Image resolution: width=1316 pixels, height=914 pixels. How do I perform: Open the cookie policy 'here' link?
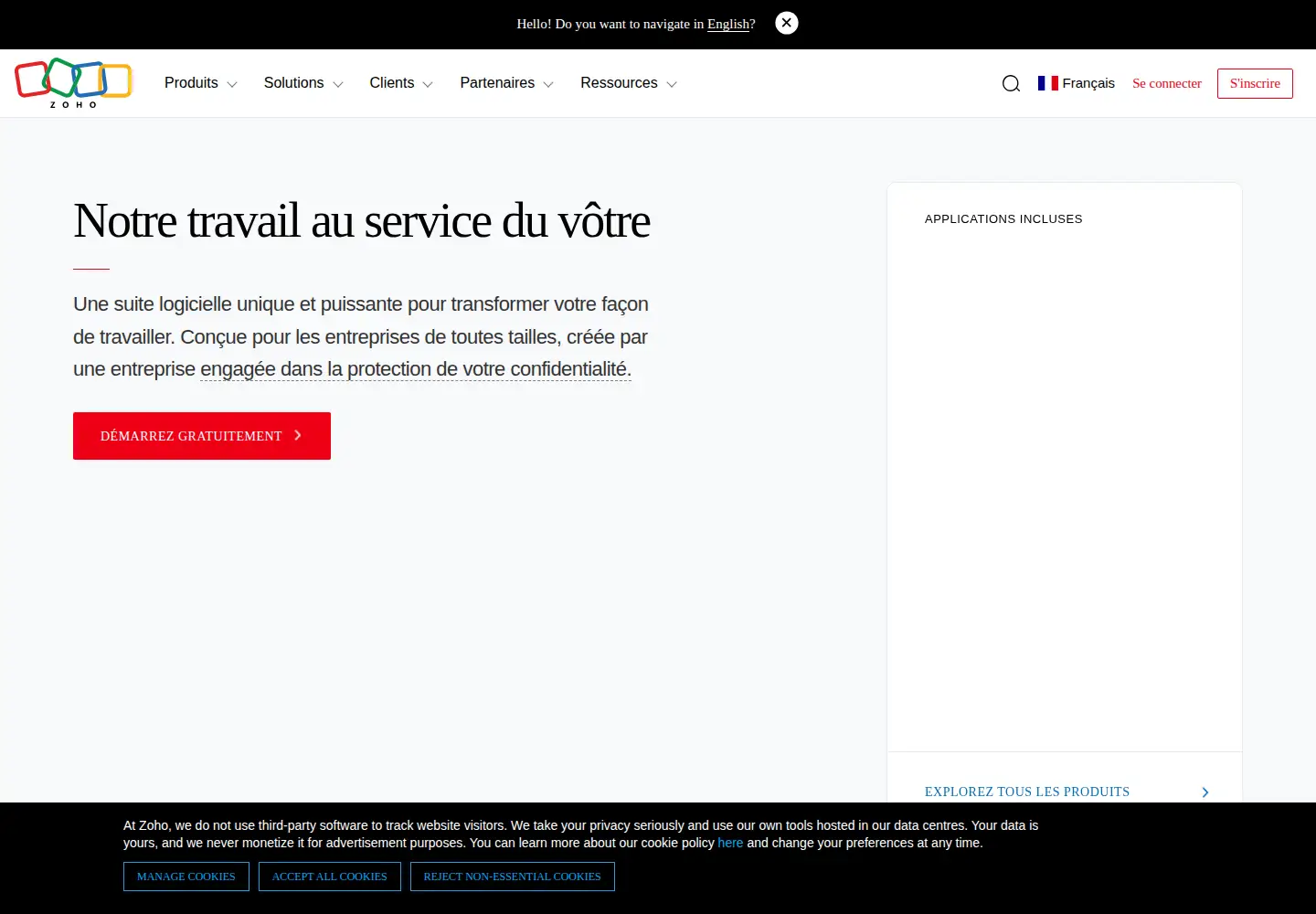(730, 843)
